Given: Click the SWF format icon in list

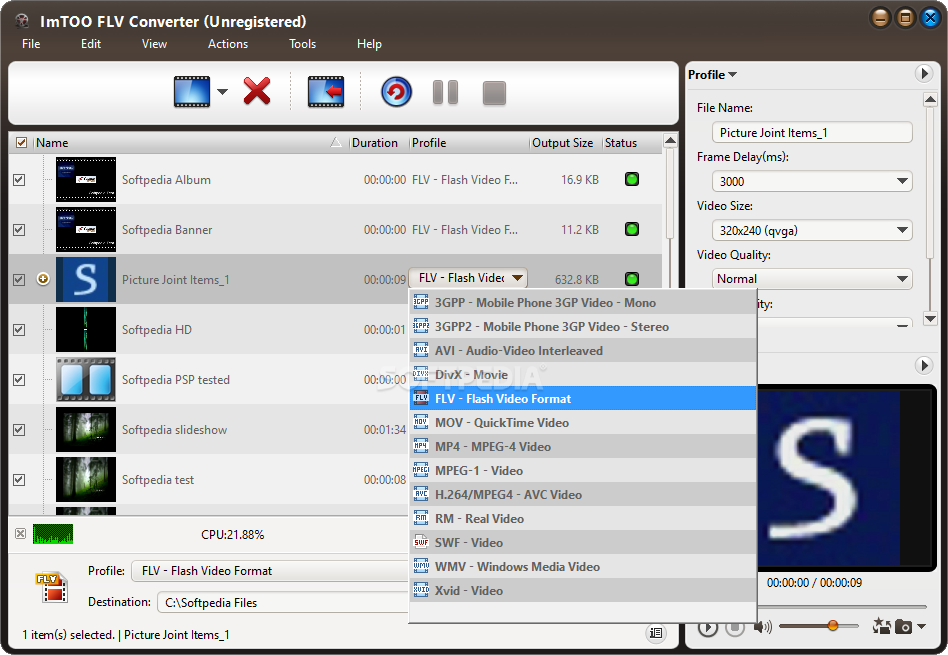Looking at the screenshot, I should pos(421,542).
